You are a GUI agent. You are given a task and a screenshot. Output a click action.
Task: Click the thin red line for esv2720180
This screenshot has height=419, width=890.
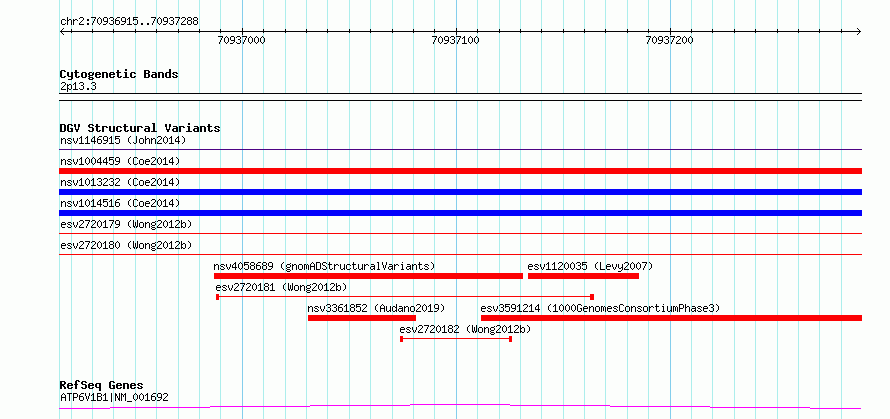[x=460, y=254]
